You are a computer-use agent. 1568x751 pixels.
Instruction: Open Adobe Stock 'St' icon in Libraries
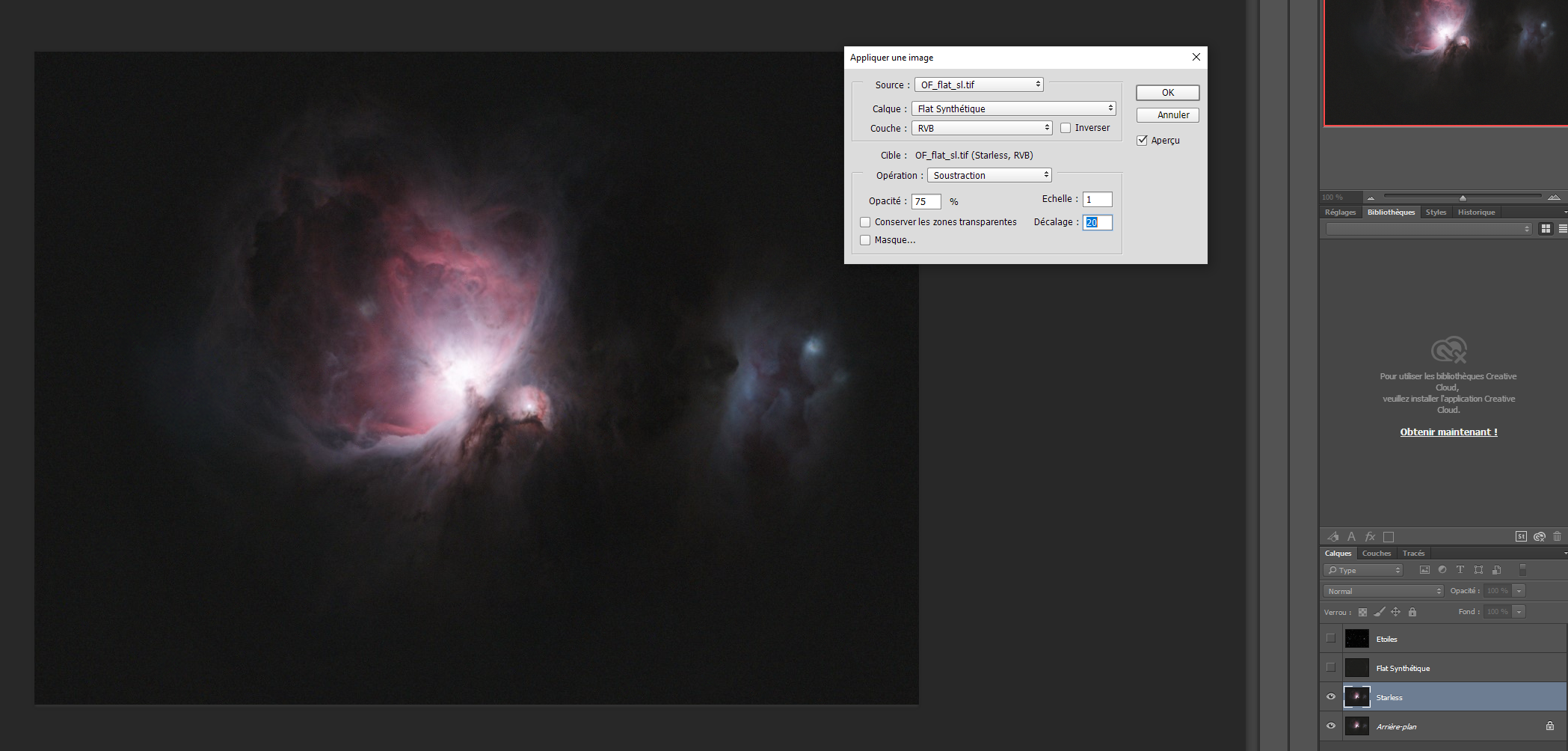(1521, 536)
